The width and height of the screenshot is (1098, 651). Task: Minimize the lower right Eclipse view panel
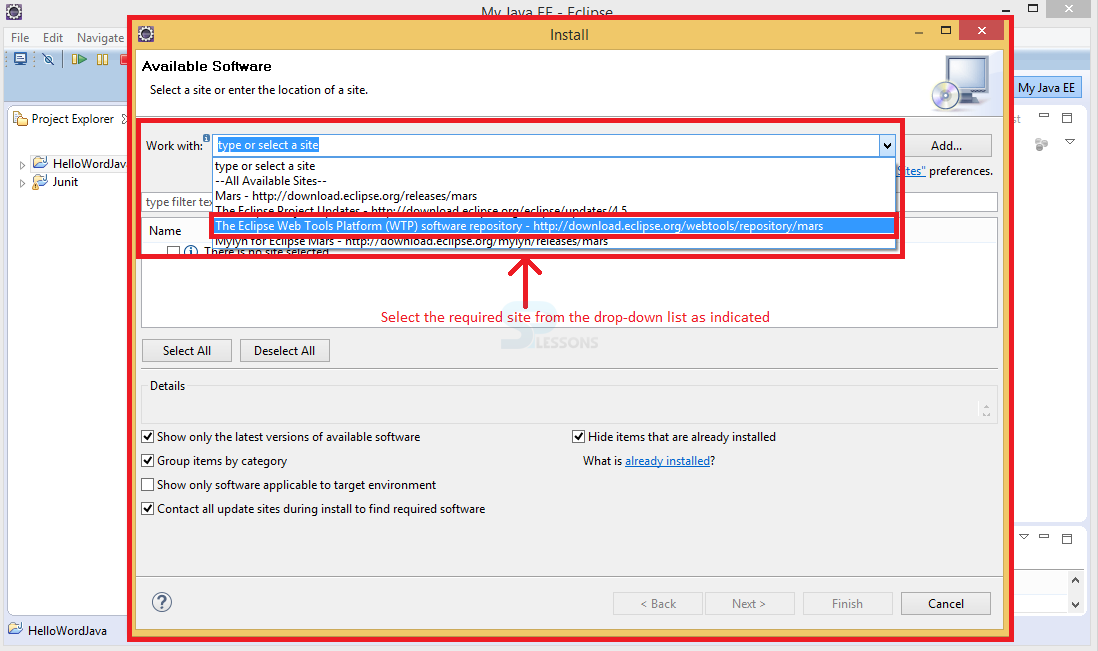pyautogui.click(x=1044, y=536)
